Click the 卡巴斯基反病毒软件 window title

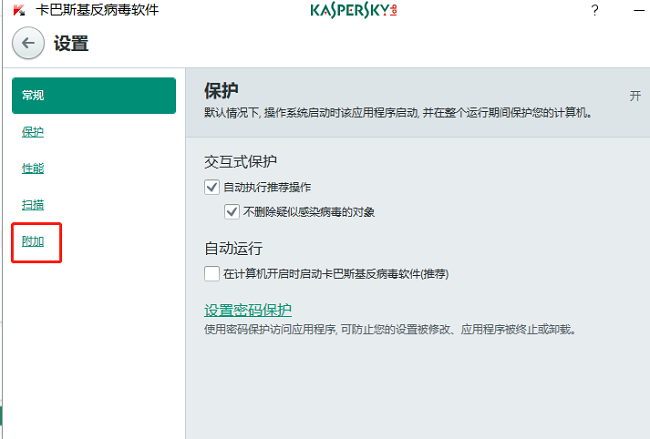[97, 10]
